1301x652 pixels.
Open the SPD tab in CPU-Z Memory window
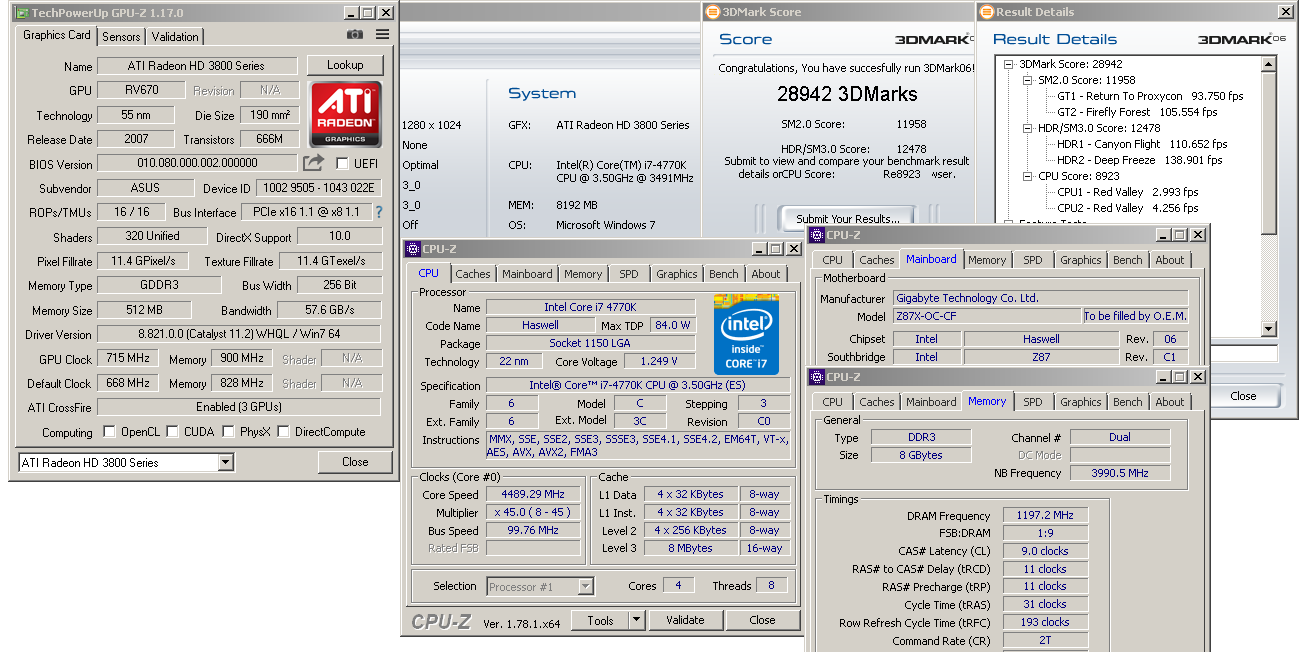click(x=1033, y=402)
